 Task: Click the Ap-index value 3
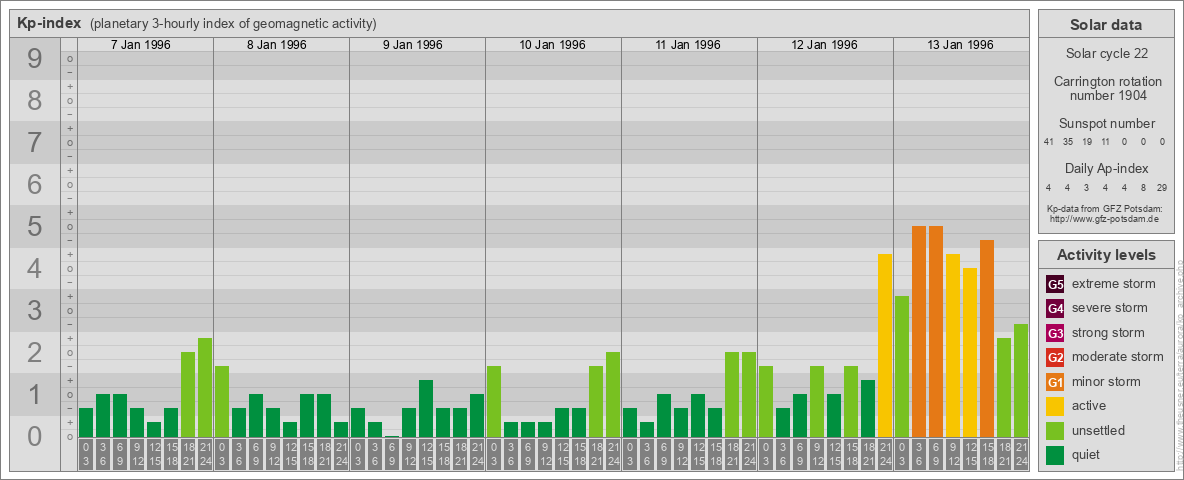(x=1087, y=187)
